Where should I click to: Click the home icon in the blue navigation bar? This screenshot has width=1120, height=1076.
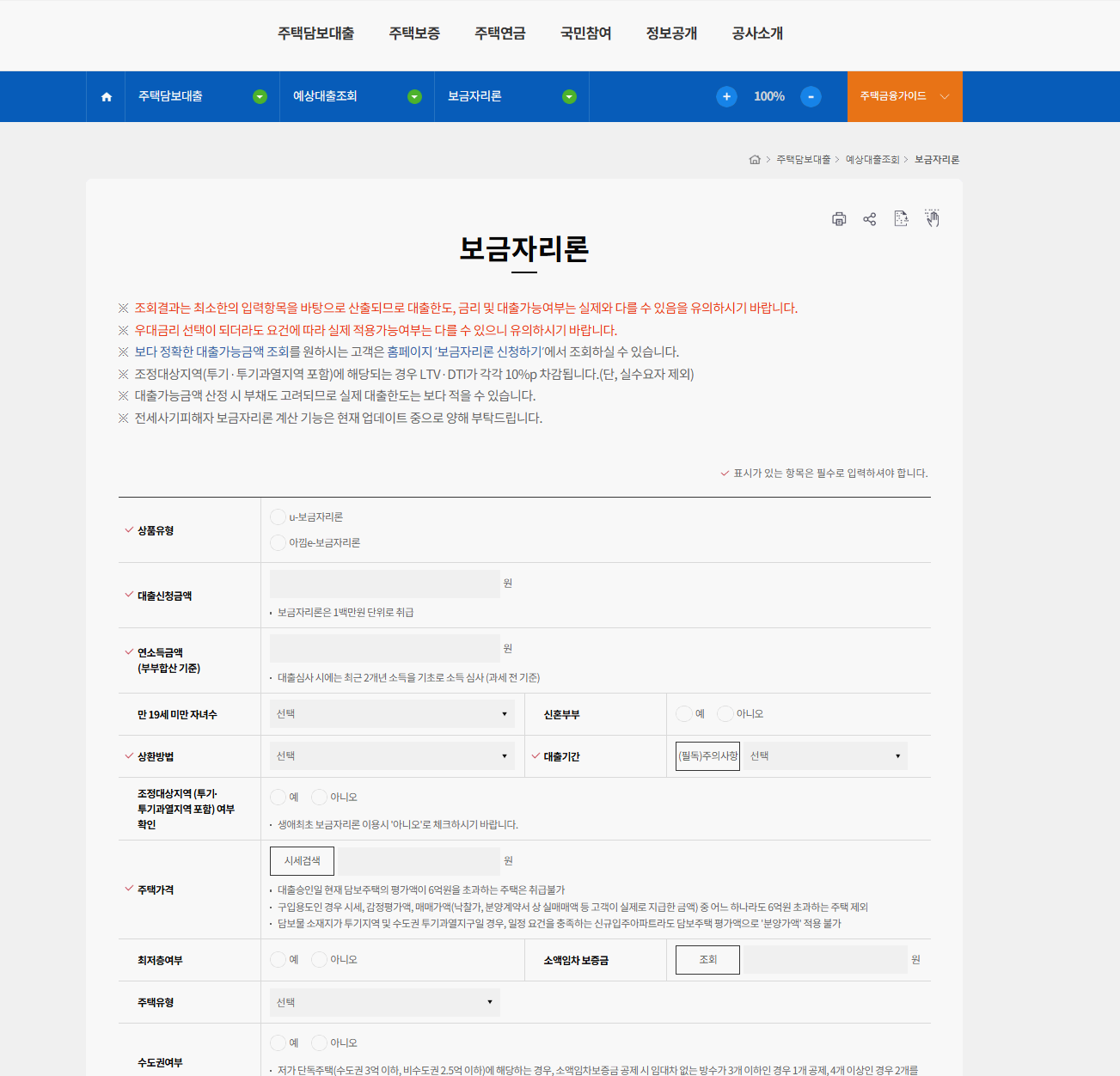click(106, 96)
